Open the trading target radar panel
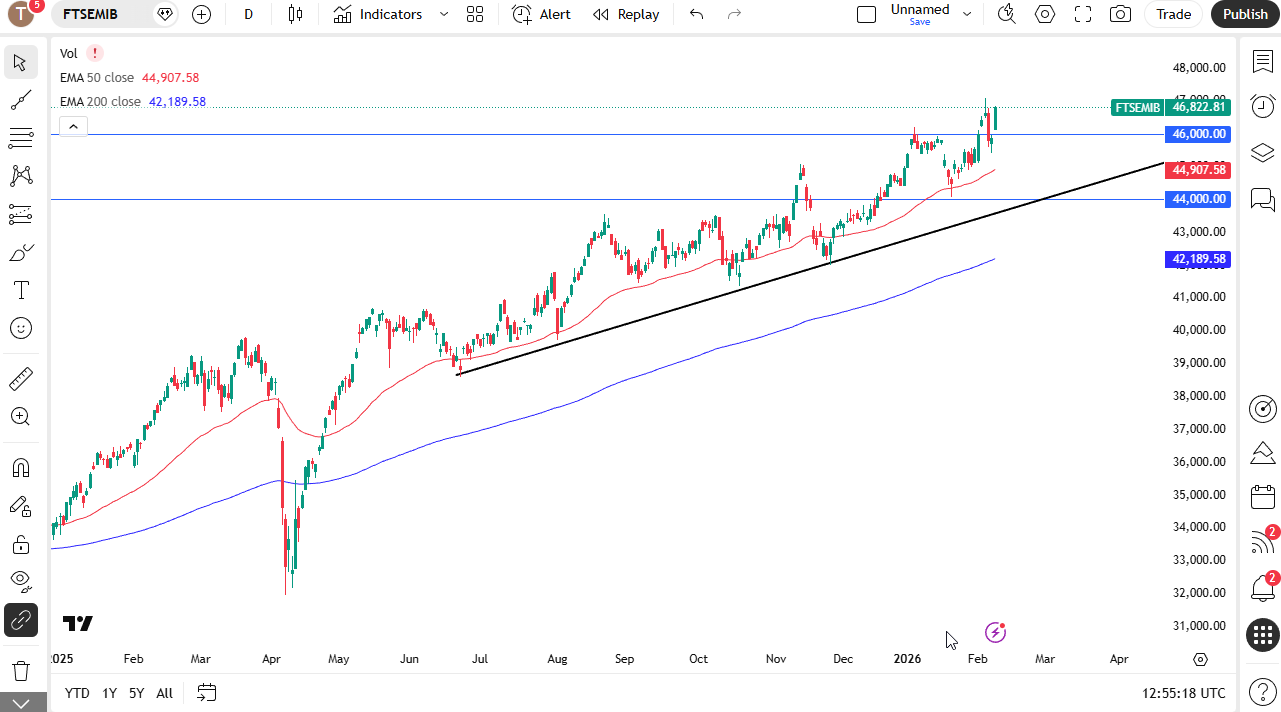Viewport: 1281px width, 712px height. click(x=1262, y=408)
